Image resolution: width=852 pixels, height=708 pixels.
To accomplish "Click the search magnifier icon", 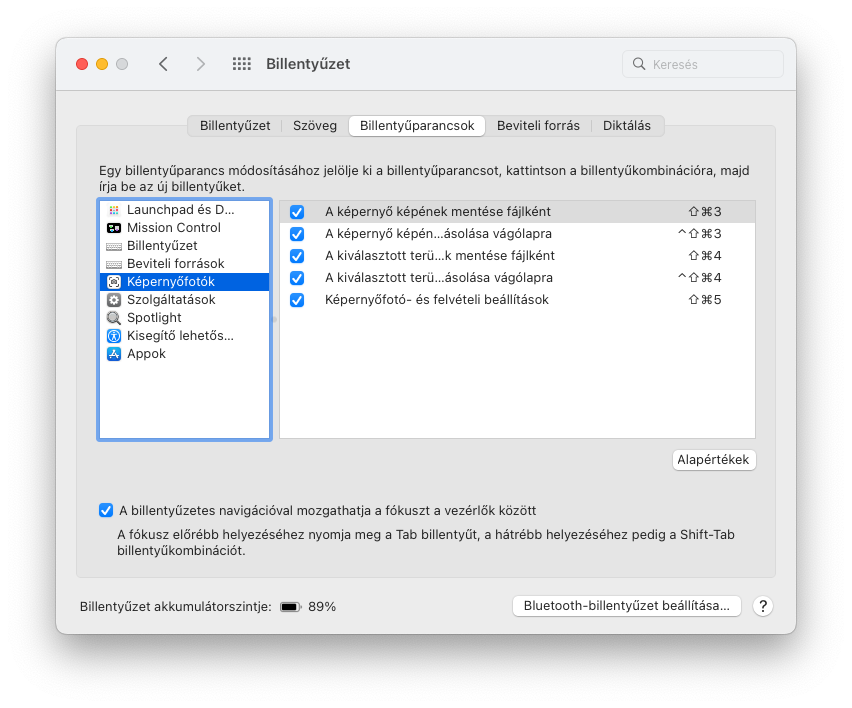I will point(639,64).
